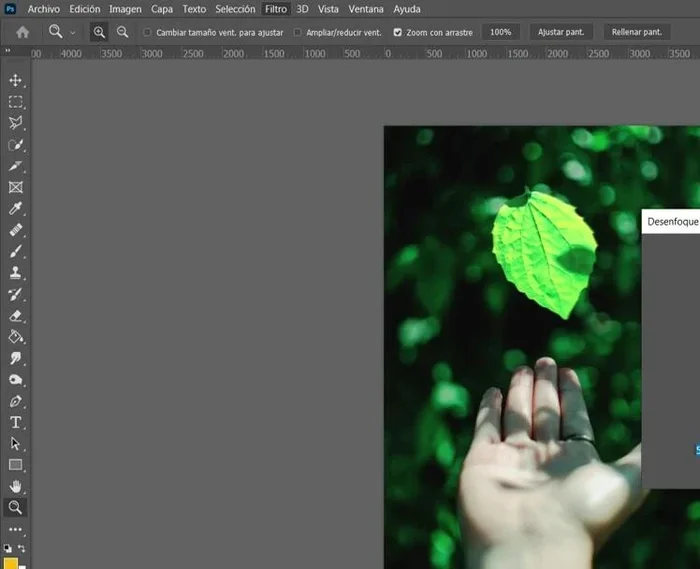700x569 pixels.
Task: Expand the collapsed toolbar double arrow
Action: pyautogui.click(x=8, y=51)
